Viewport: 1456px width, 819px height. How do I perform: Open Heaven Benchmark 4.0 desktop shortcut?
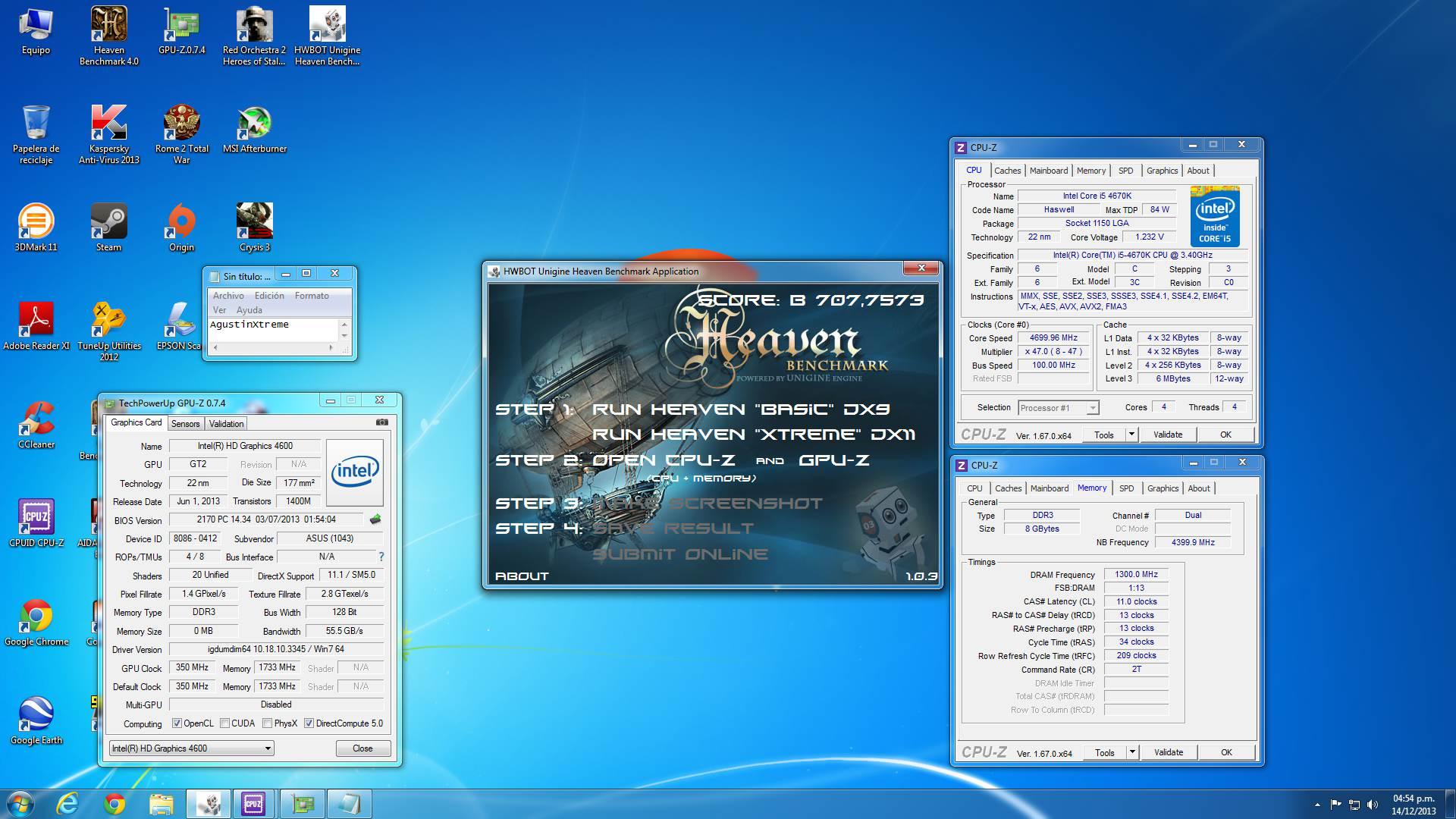109,36
